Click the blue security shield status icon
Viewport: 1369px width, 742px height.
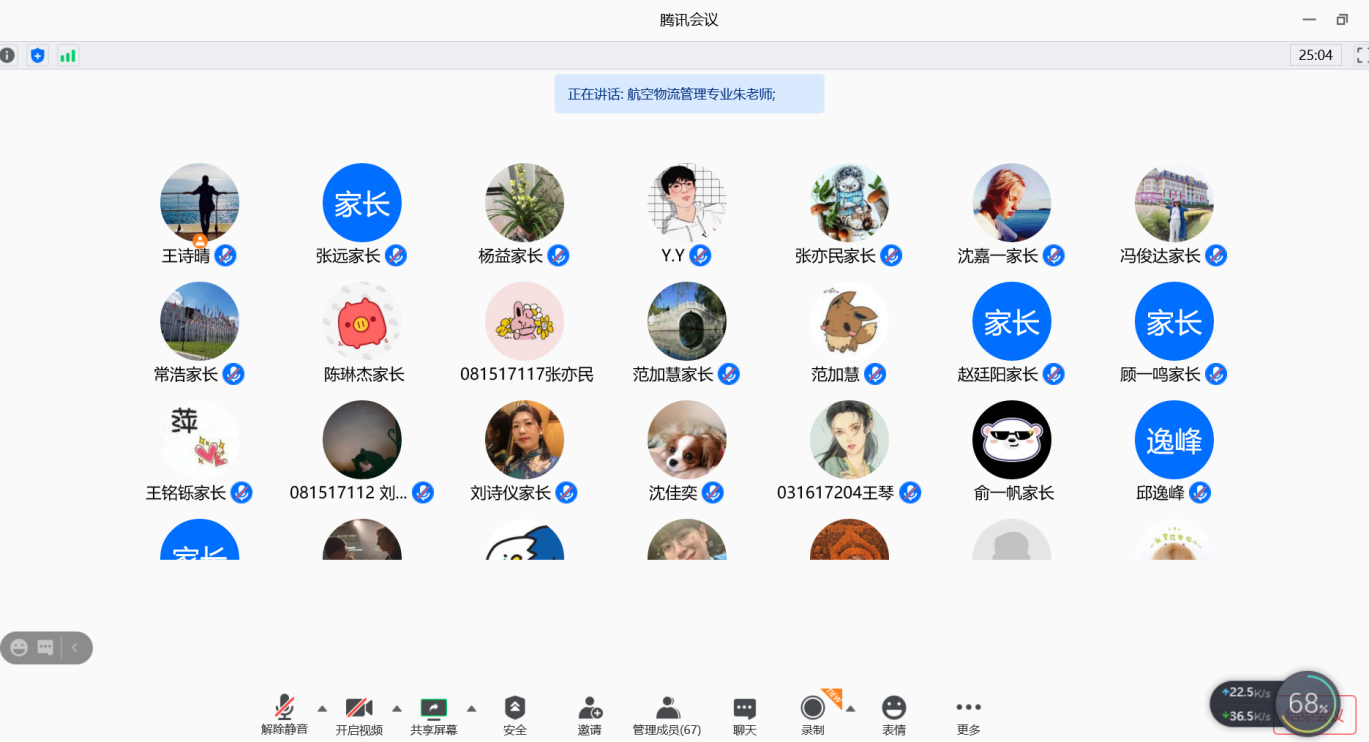(38, 55)
